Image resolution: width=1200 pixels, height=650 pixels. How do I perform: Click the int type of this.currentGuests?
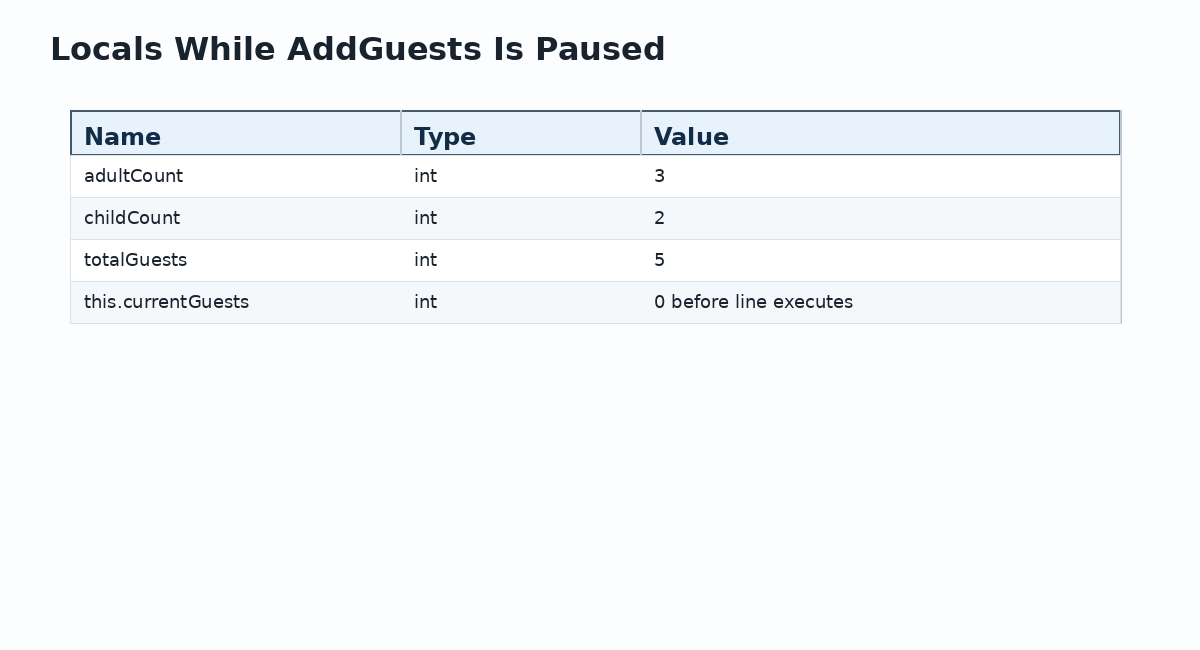[x=425, y=302]
